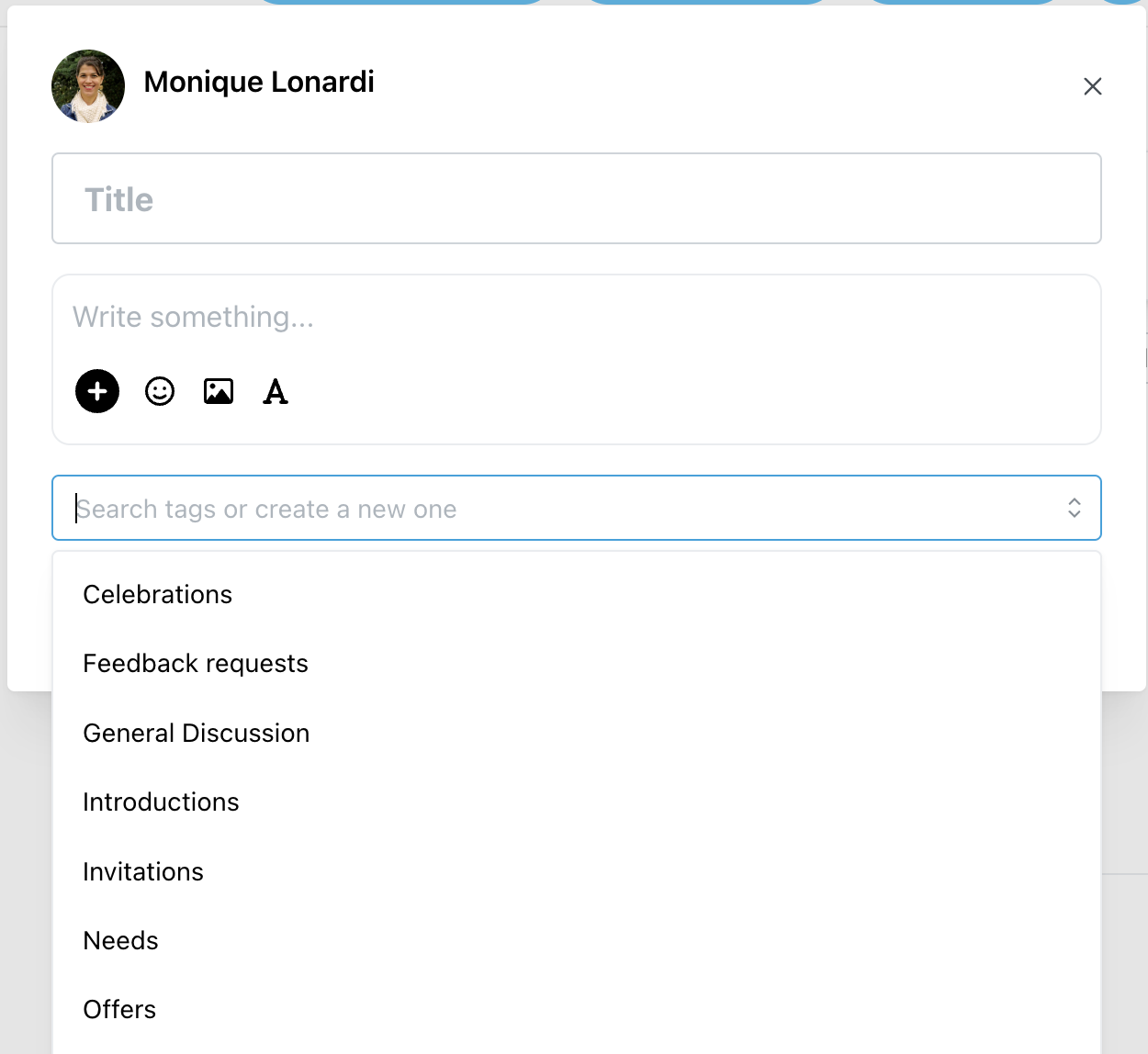Click the Monique Lonardi author name
Image resolution: width=1148 pixels, height=1054 pixels.
(x=259, y=82)
